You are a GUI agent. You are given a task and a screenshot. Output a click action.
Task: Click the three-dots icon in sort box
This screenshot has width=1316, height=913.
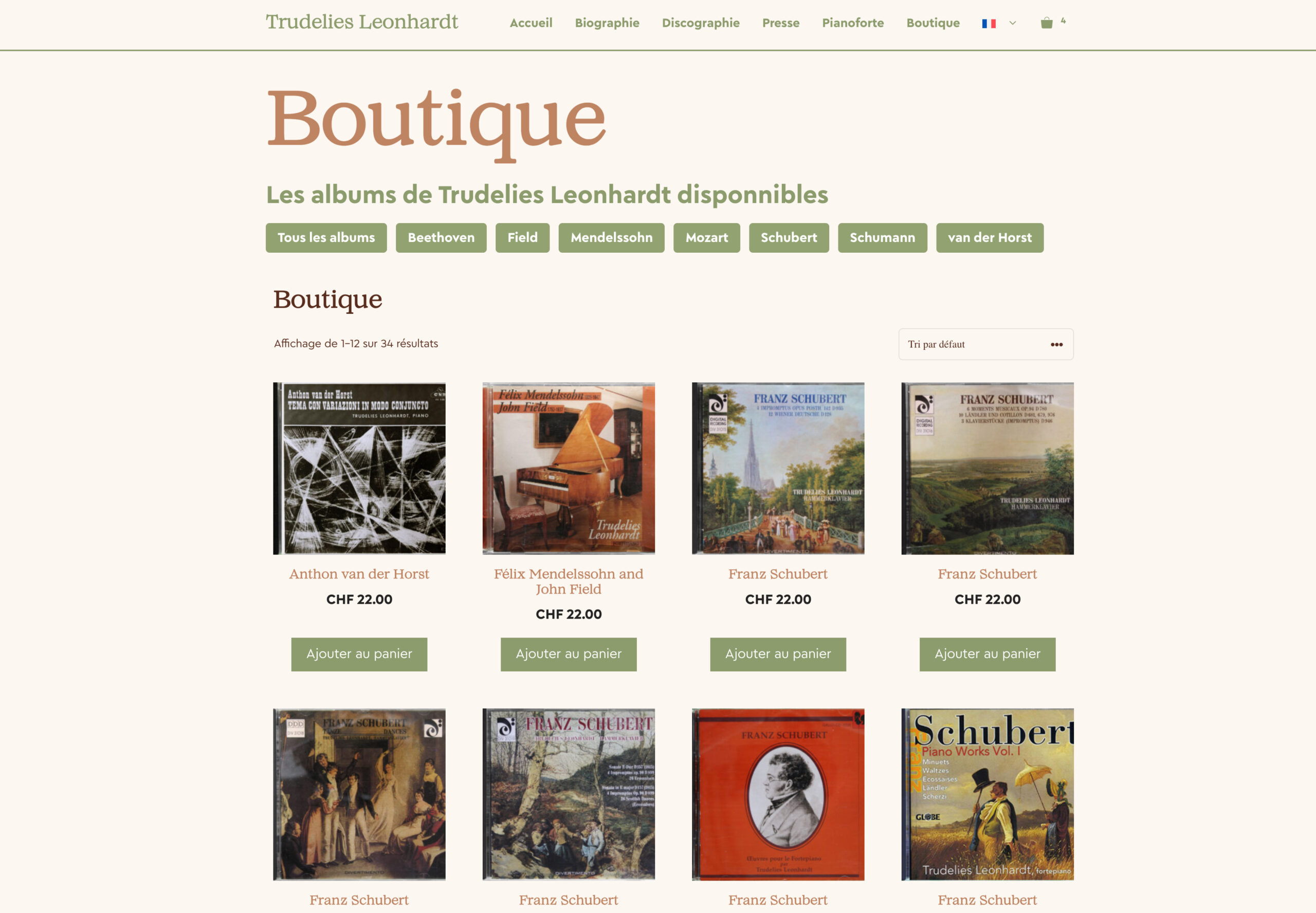(x=1056, y=344)
